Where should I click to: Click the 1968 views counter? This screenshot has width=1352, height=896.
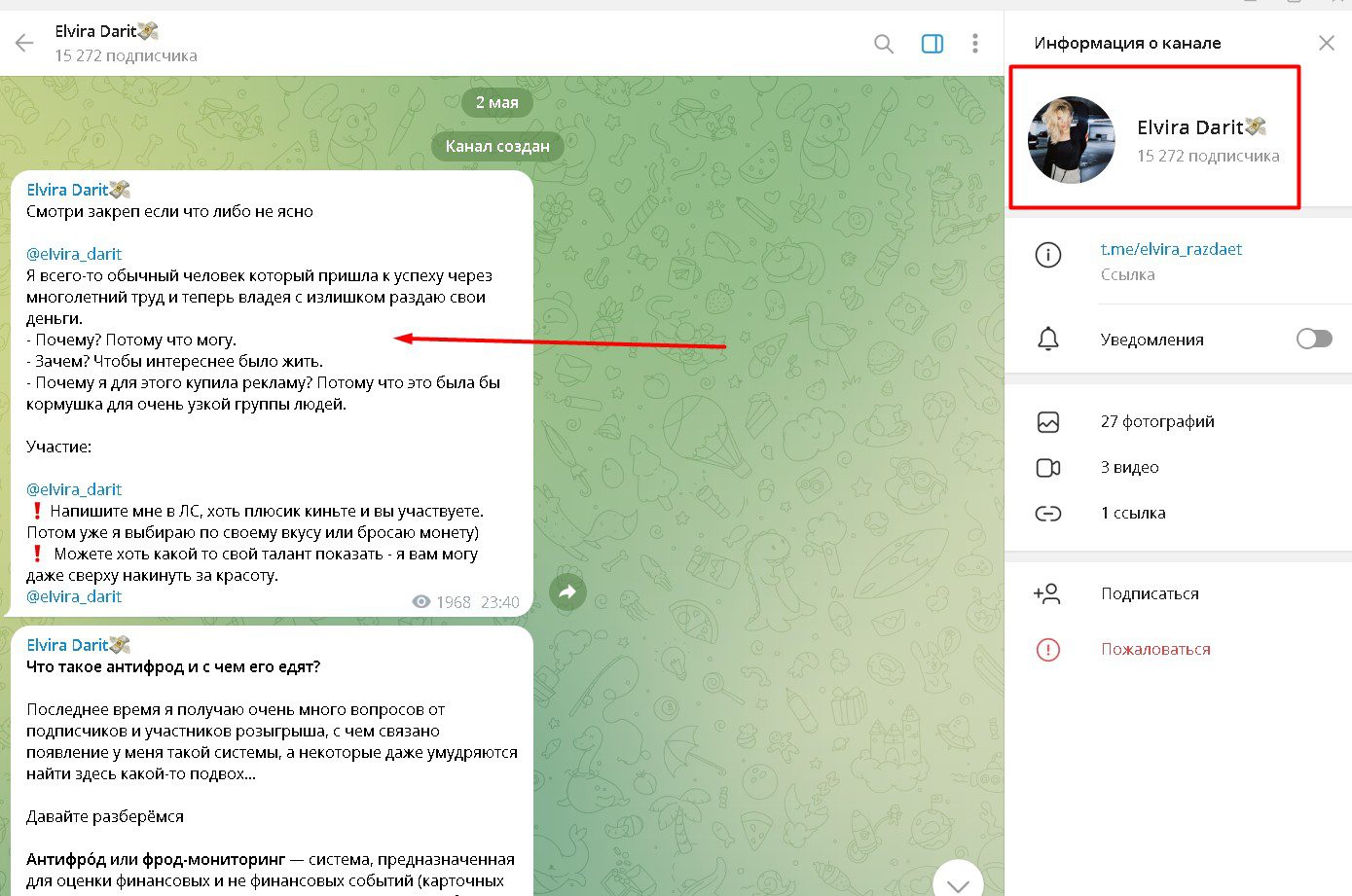[x=442, y=602]
